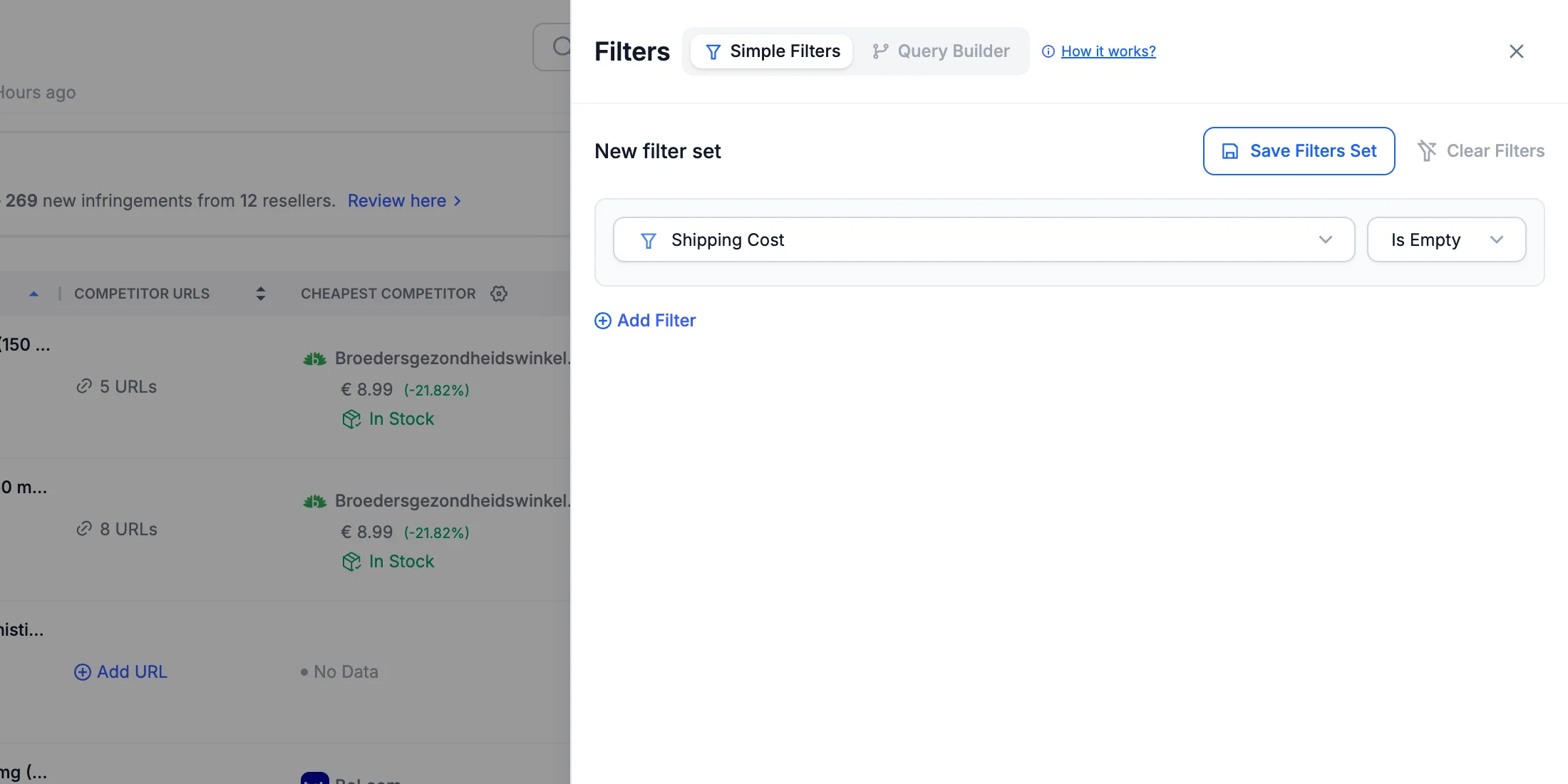Switch to Query Builder tab
The height and width of the screenshot is (784, 1568).
941,51
